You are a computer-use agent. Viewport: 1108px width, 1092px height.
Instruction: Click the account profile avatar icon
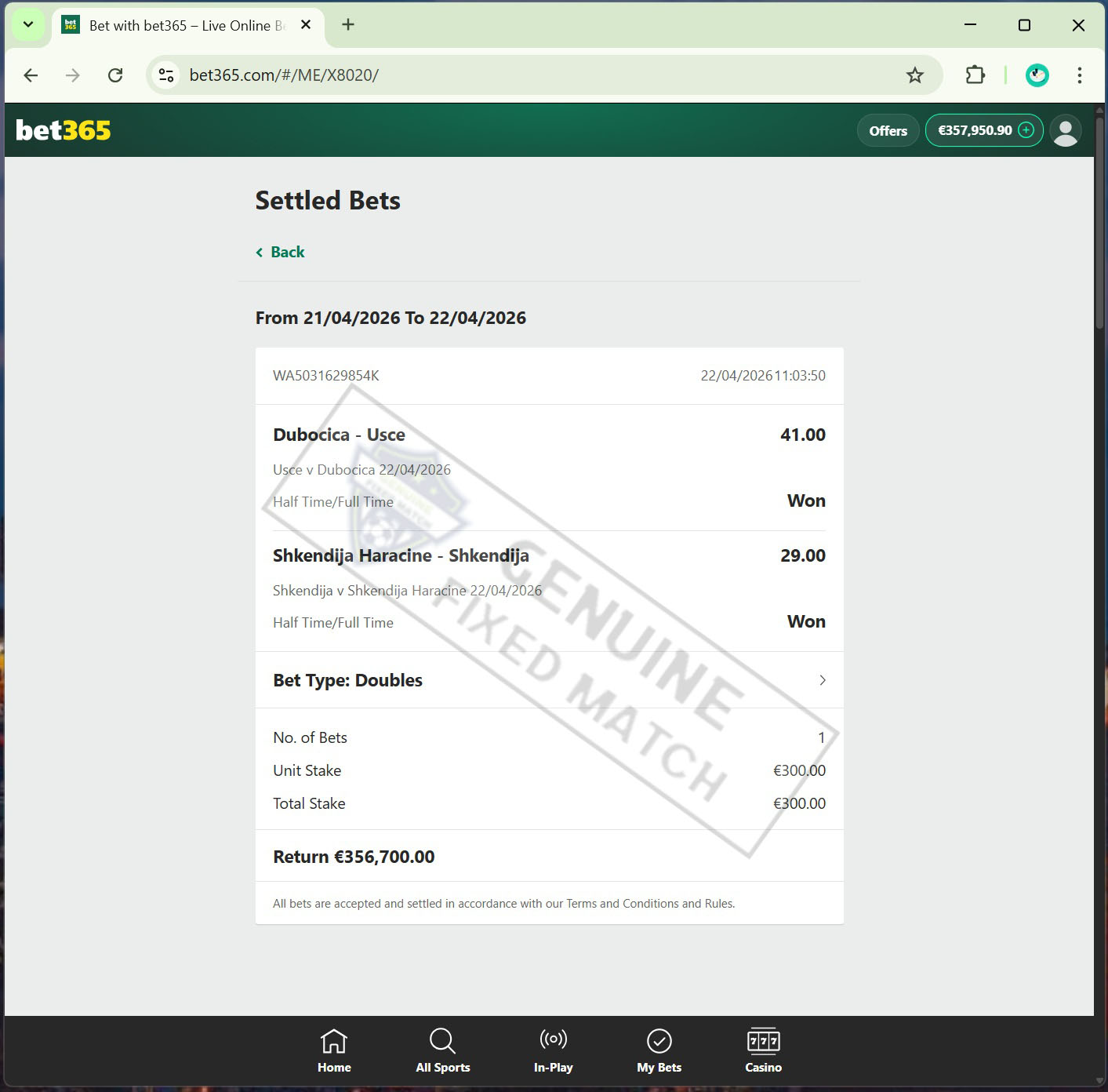click(1065, 130)
